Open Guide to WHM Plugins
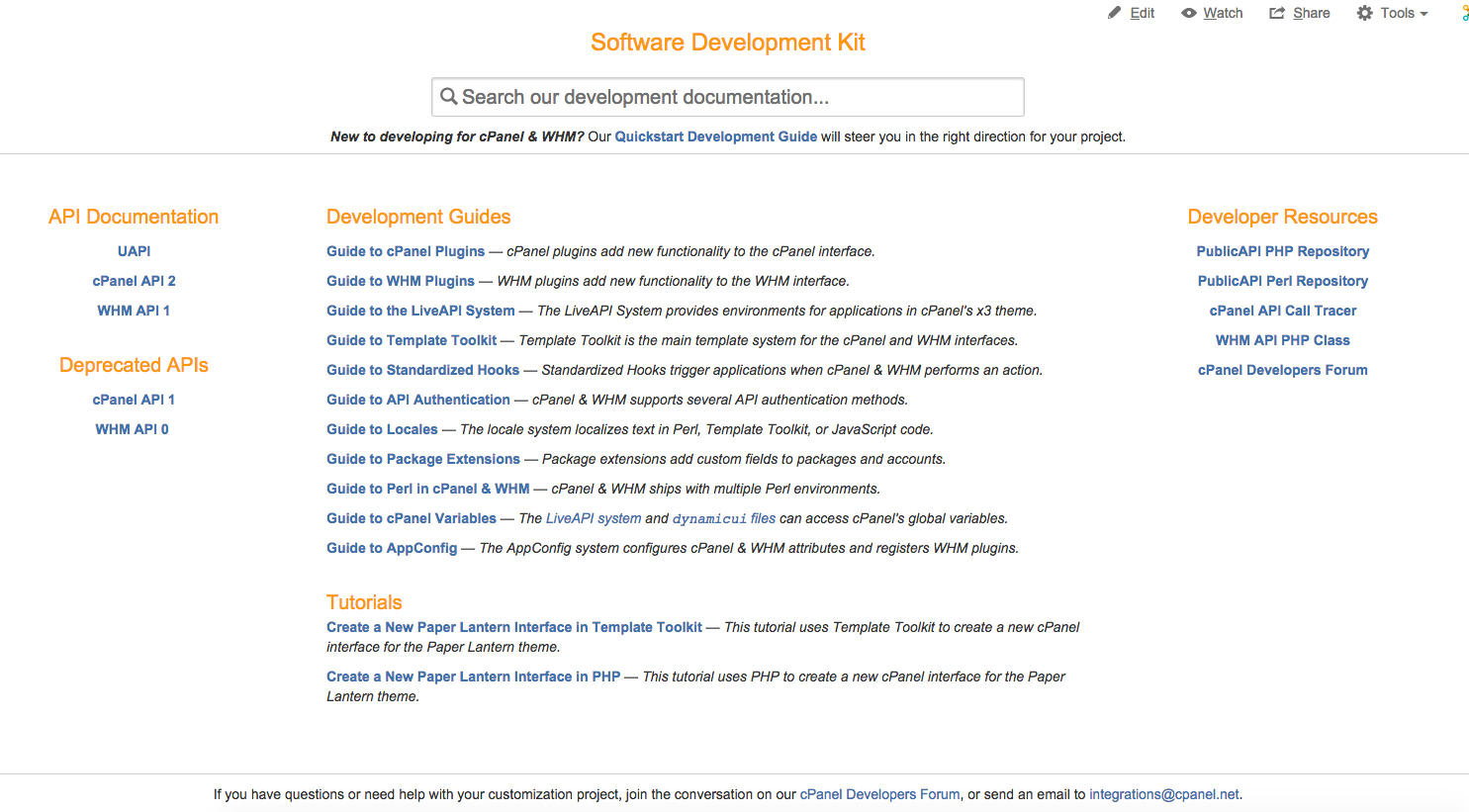 coord(401,281)
